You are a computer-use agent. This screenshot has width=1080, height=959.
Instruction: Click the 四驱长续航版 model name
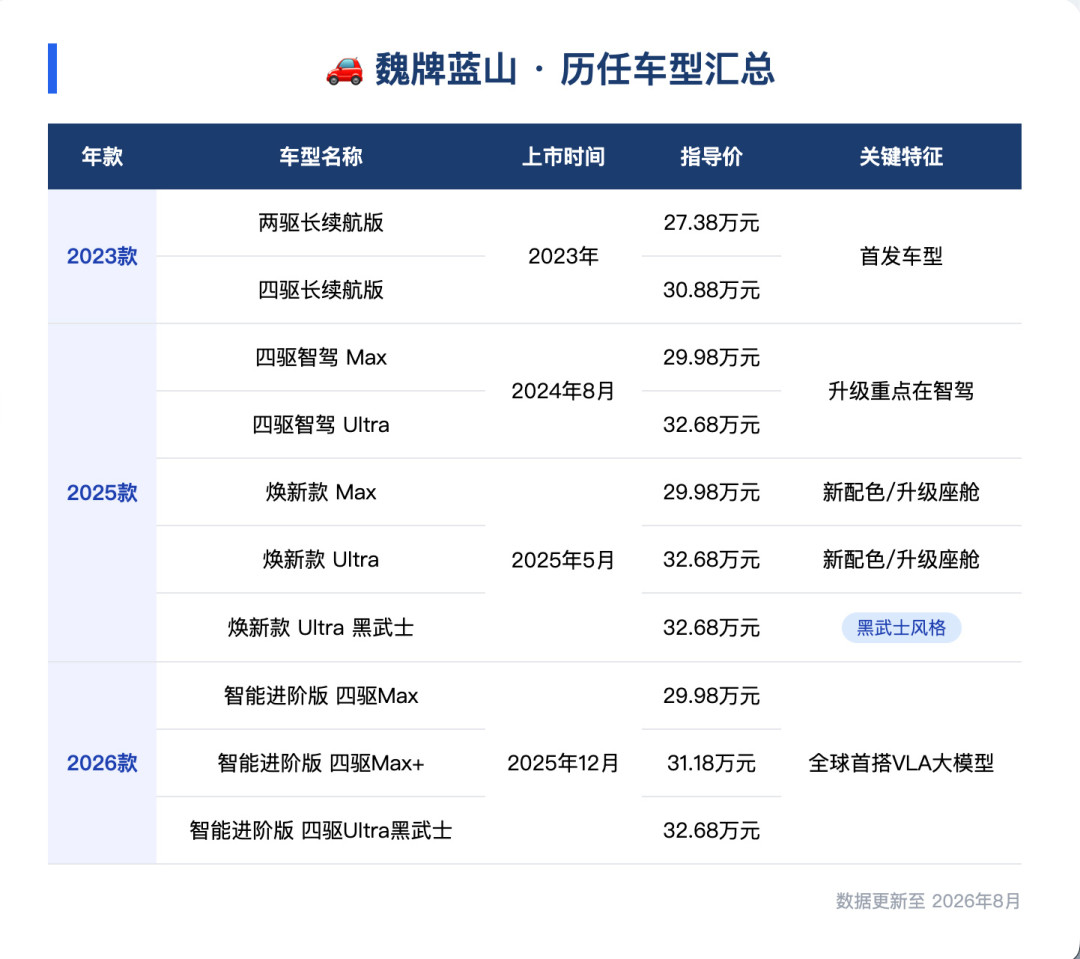coord(321,290)
